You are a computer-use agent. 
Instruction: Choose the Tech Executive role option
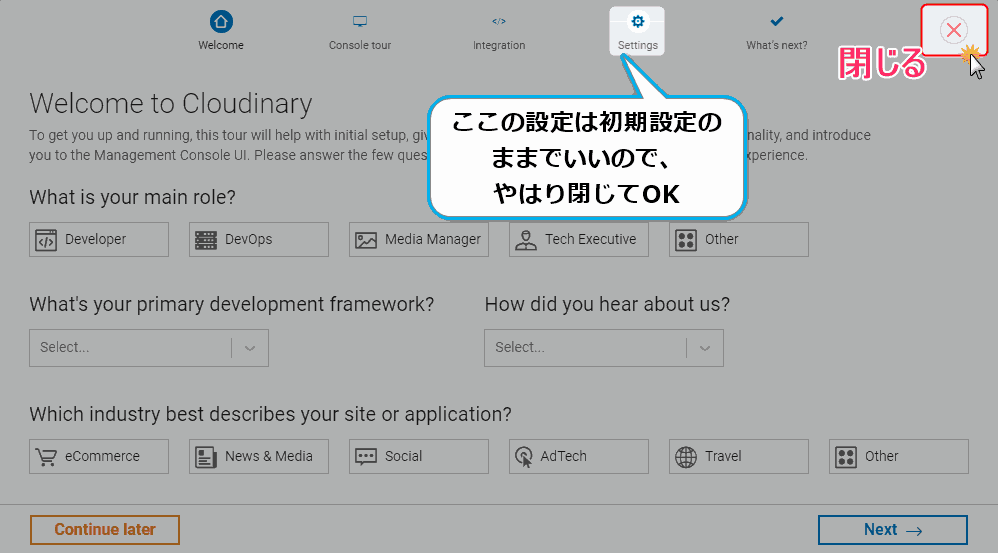(x=579, y=239)
